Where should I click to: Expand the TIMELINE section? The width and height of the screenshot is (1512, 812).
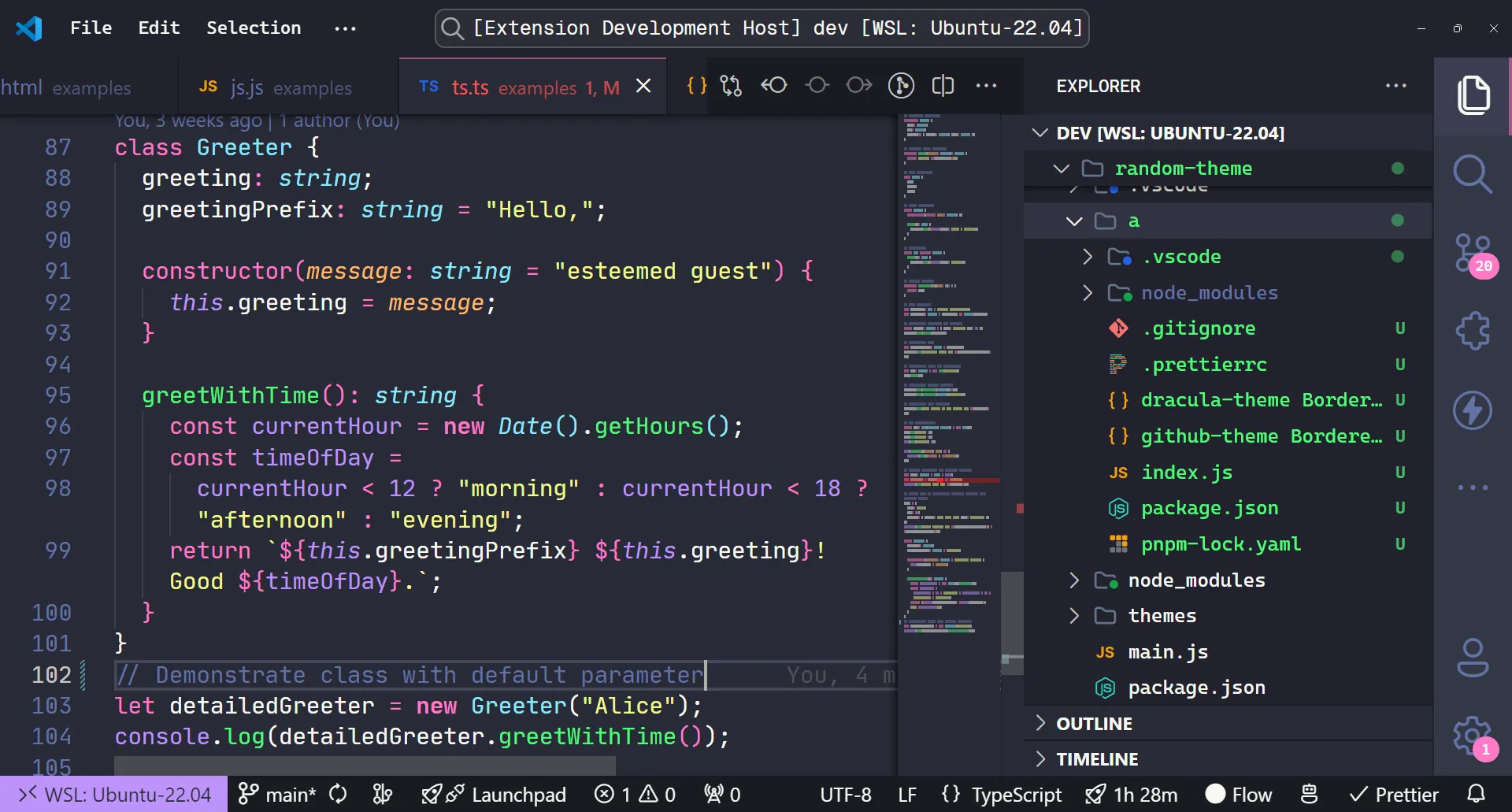[1228, 759]
